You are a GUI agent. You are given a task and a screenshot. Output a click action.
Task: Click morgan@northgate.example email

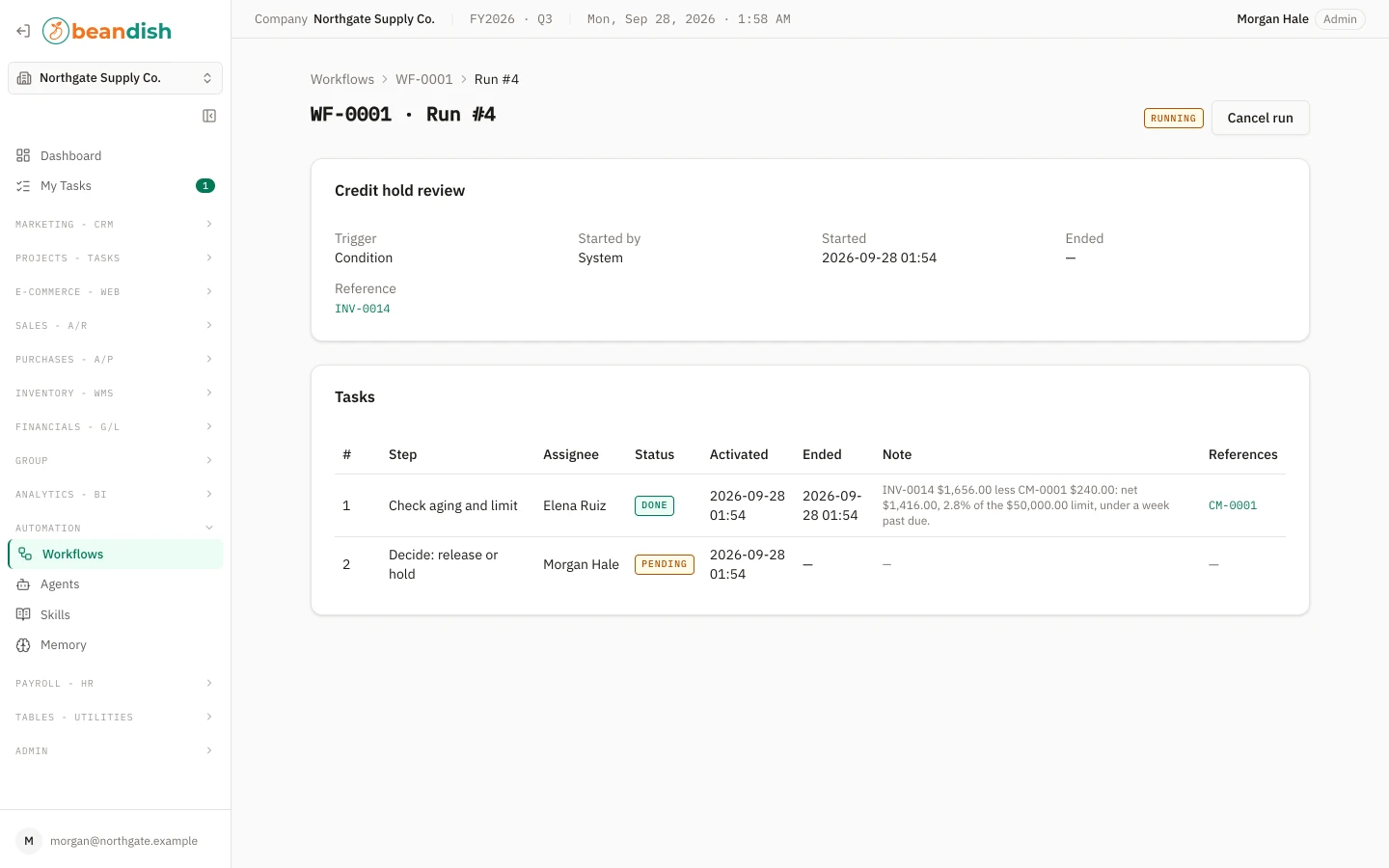[123, 841]
